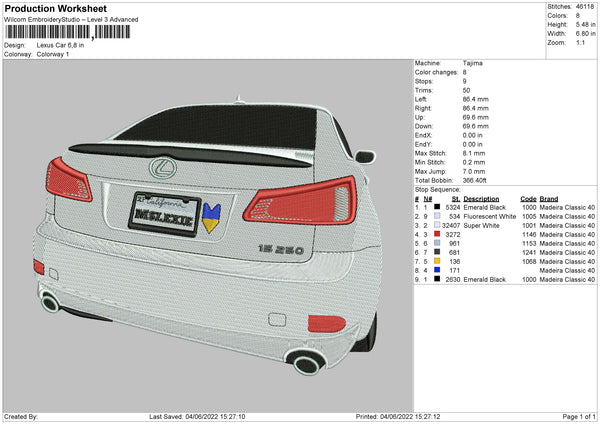Image resolution: width=600 pixels, height=424 pixels.
Task: Click the Trims value 50
Action: click(x=466, y=90)
